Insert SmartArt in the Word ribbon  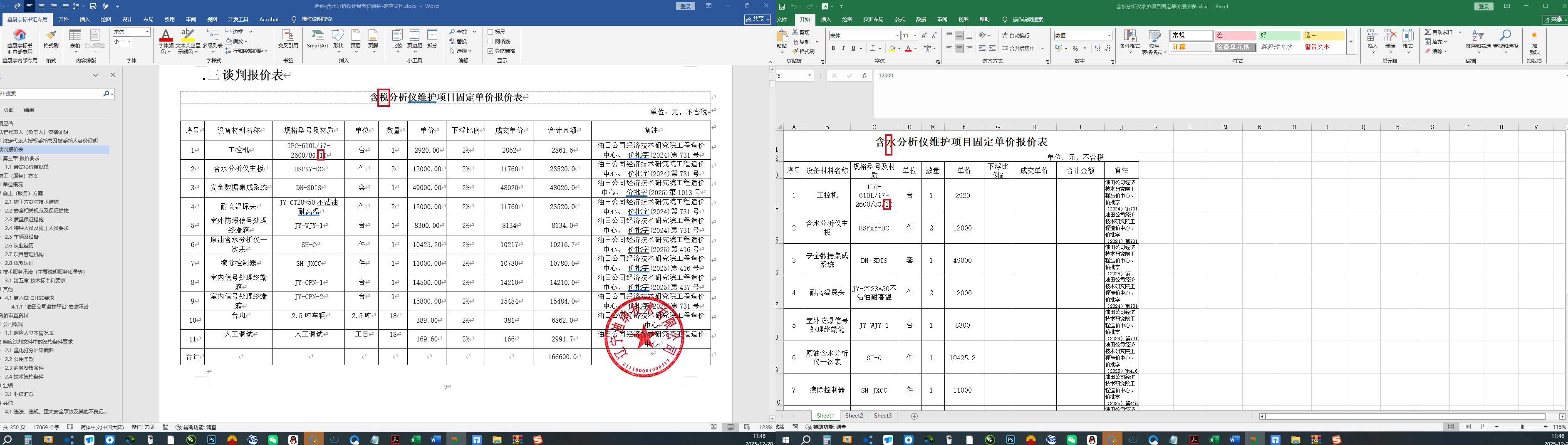[317, 38]
